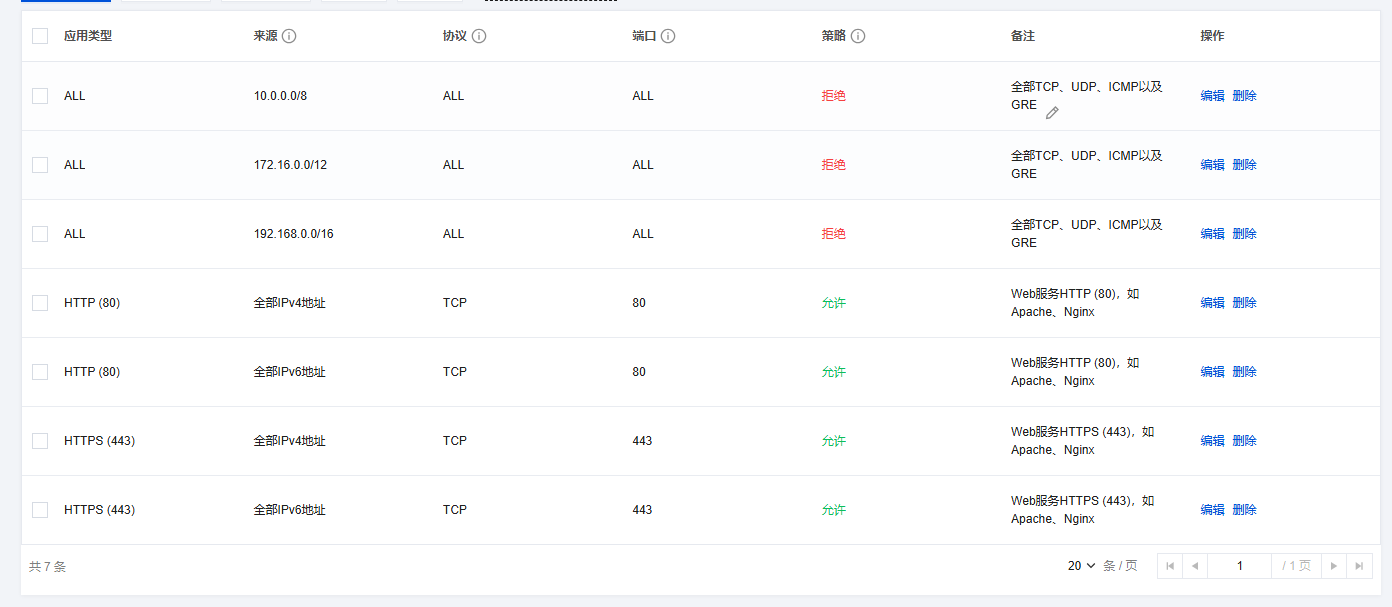Jump to the last page arrow
Image resolution: width=1392 pixels, height=607 pixels.
pos(1359,566)
